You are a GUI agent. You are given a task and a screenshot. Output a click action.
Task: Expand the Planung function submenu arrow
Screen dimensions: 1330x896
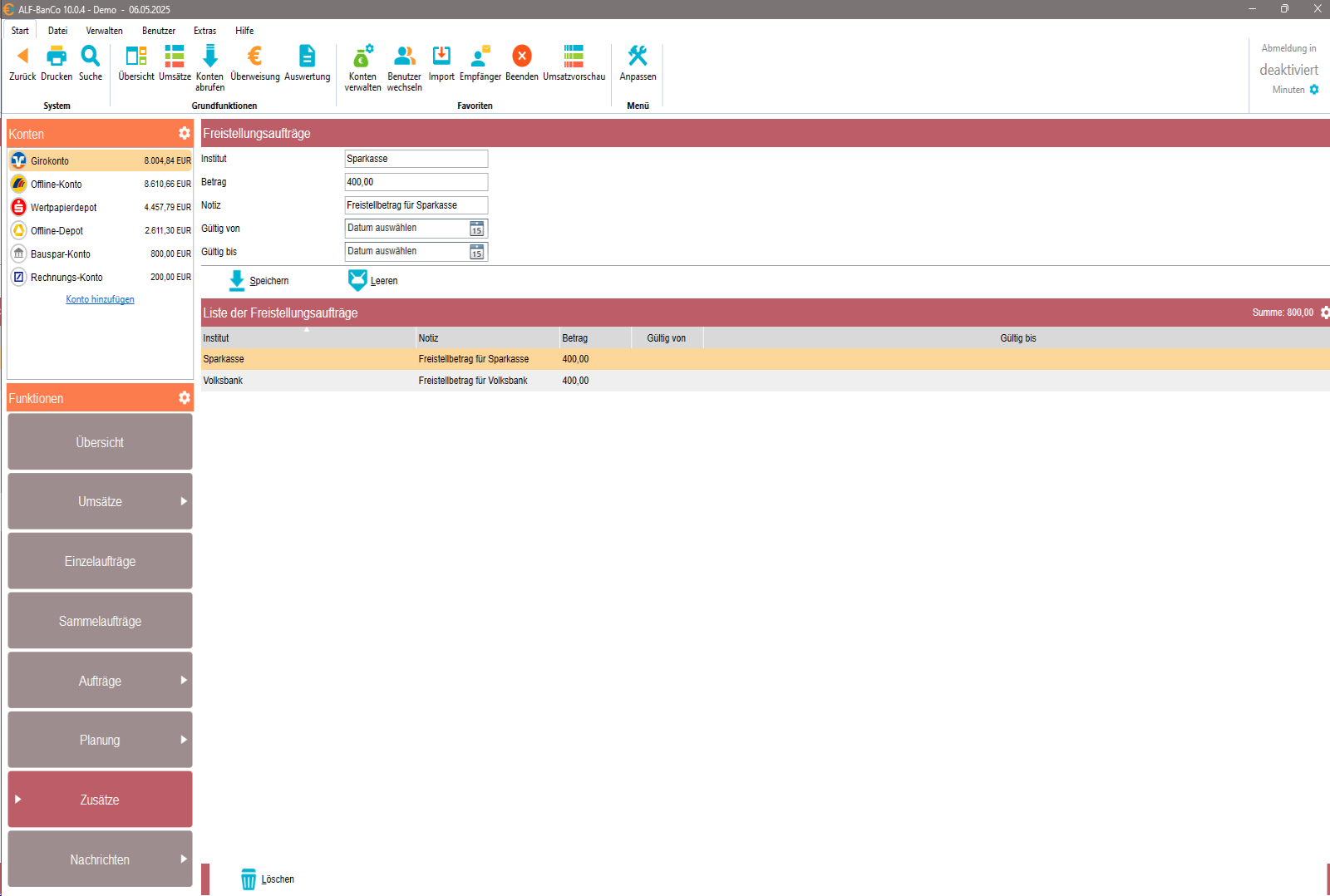tap(184, 740)
